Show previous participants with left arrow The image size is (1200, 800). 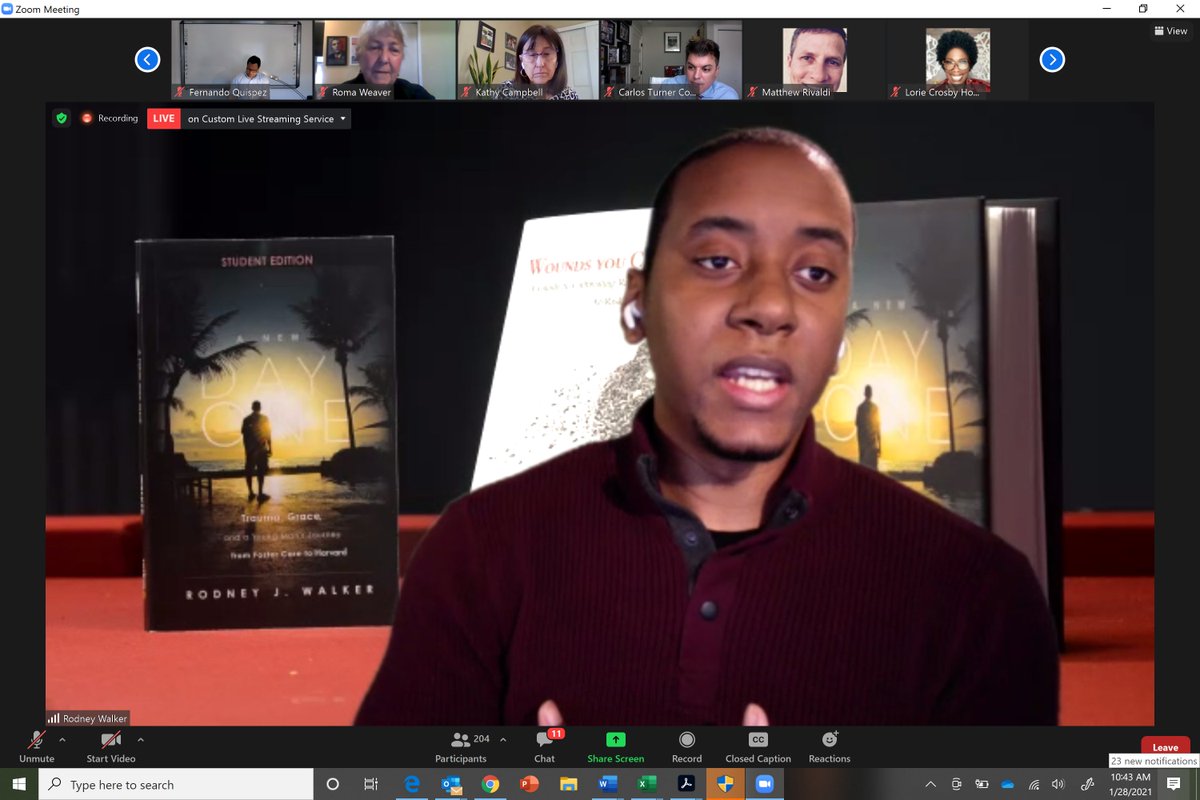147,60
